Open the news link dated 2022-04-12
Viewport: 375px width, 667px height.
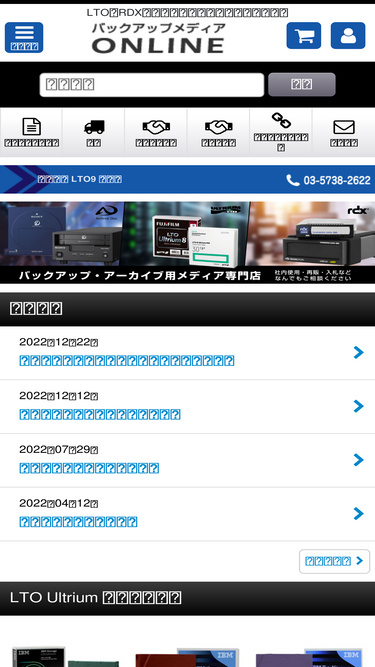point(78,522)
